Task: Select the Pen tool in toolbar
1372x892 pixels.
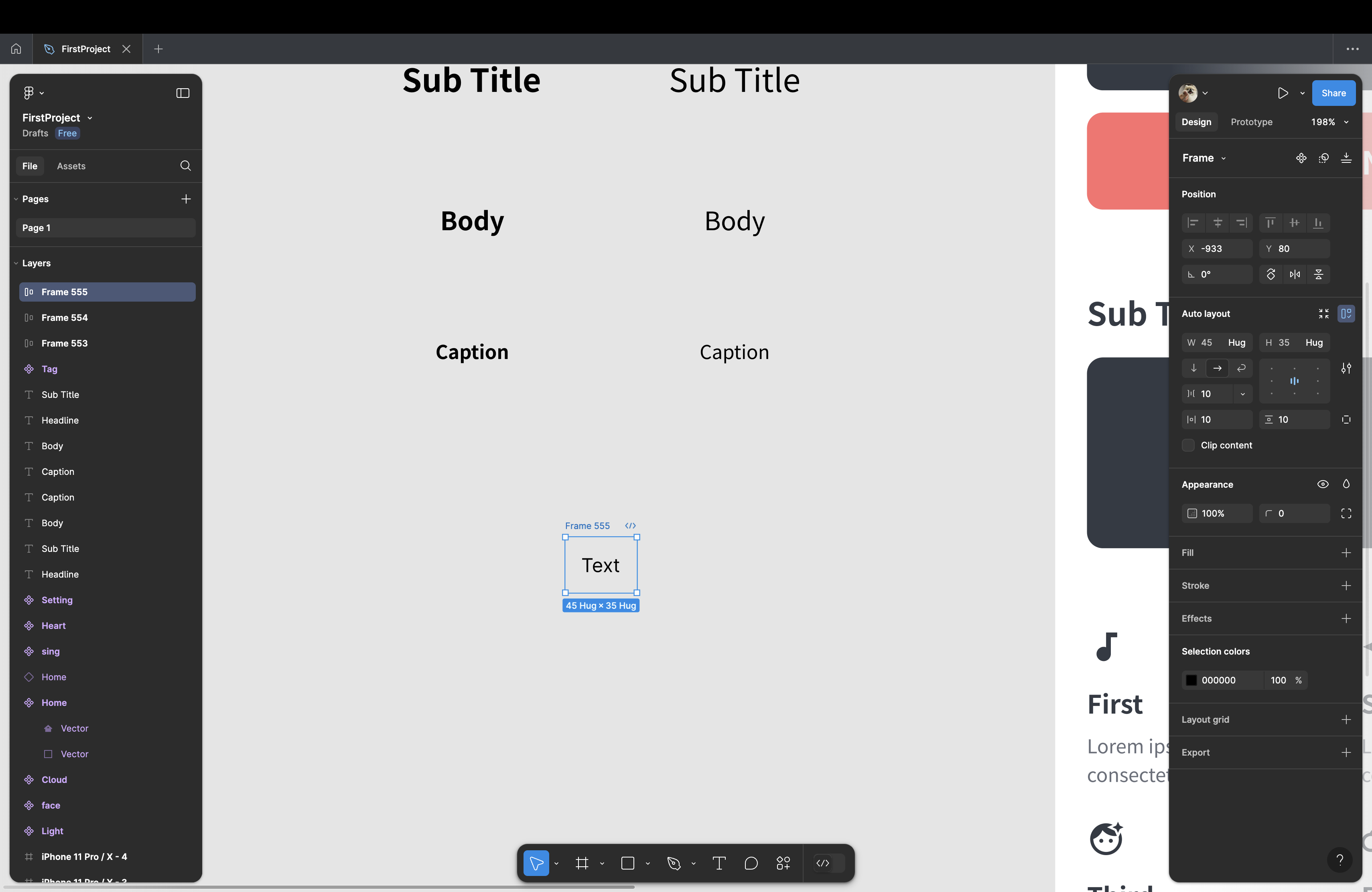Action: (x=673, y=863)
